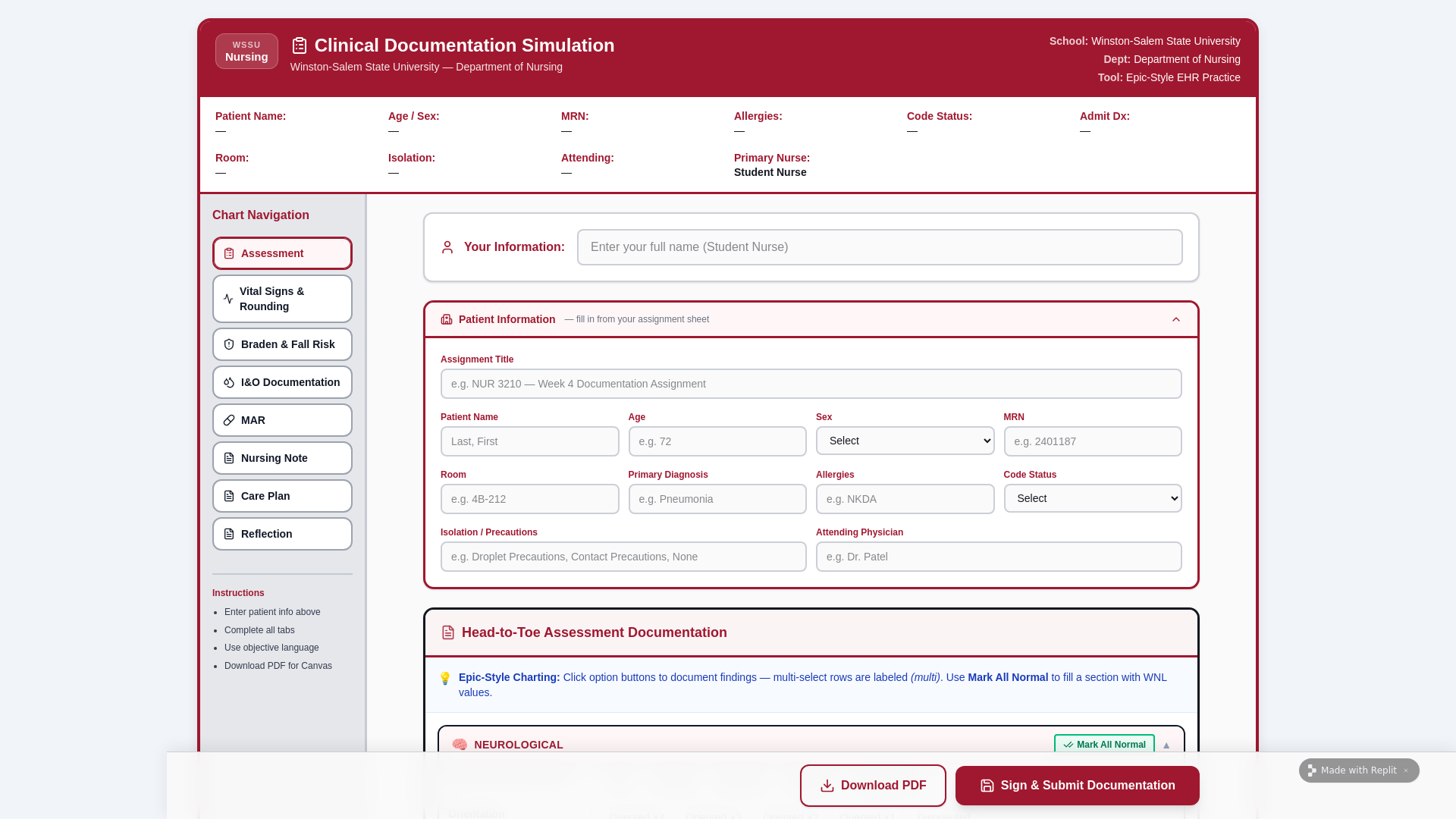The image size is (1456, 819).
Task: Dismiss the Made with Replit badge
Action: pos(1405,770)
